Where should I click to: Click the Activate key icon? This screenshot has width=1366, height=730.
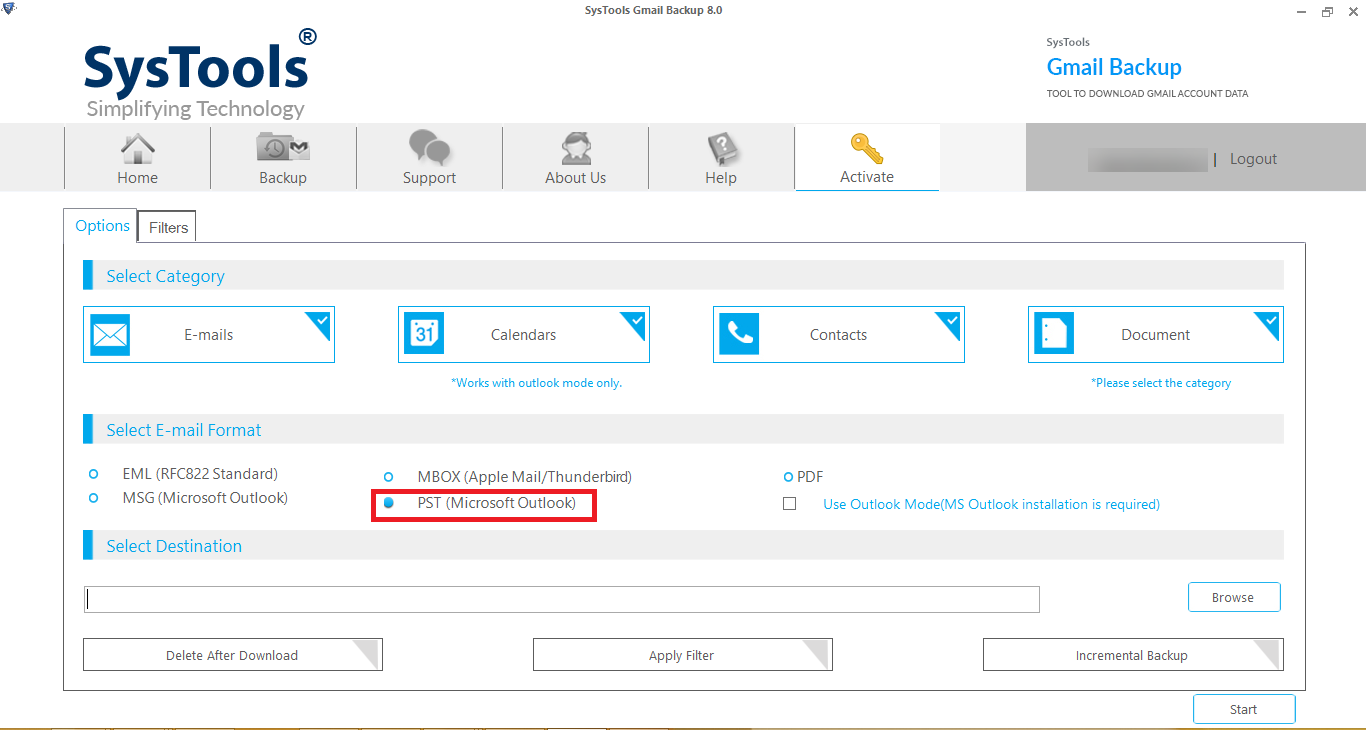point(866,148)
